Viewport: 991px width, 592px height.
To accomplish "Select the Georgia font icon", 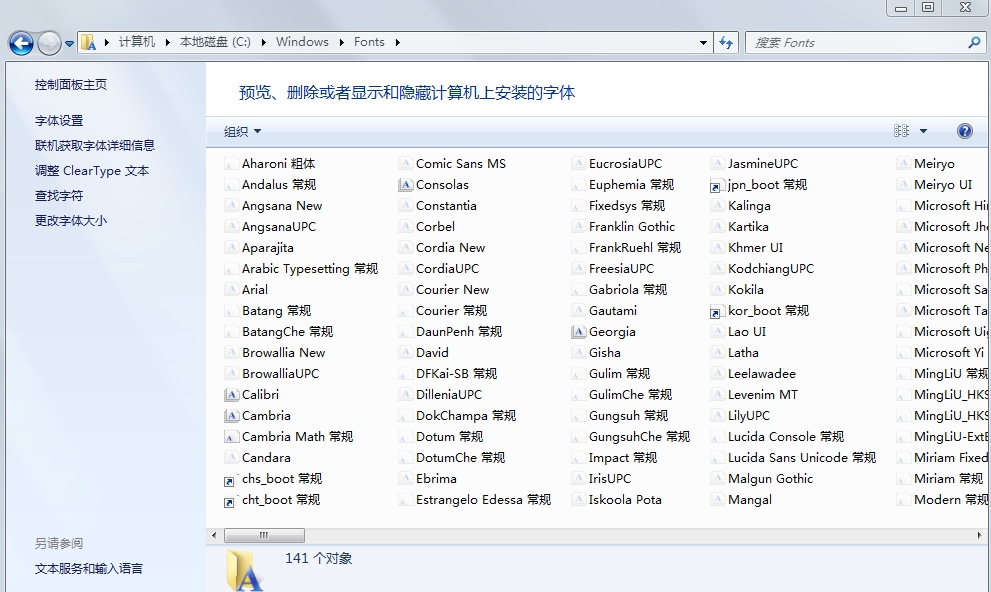I will pos(578,332).
